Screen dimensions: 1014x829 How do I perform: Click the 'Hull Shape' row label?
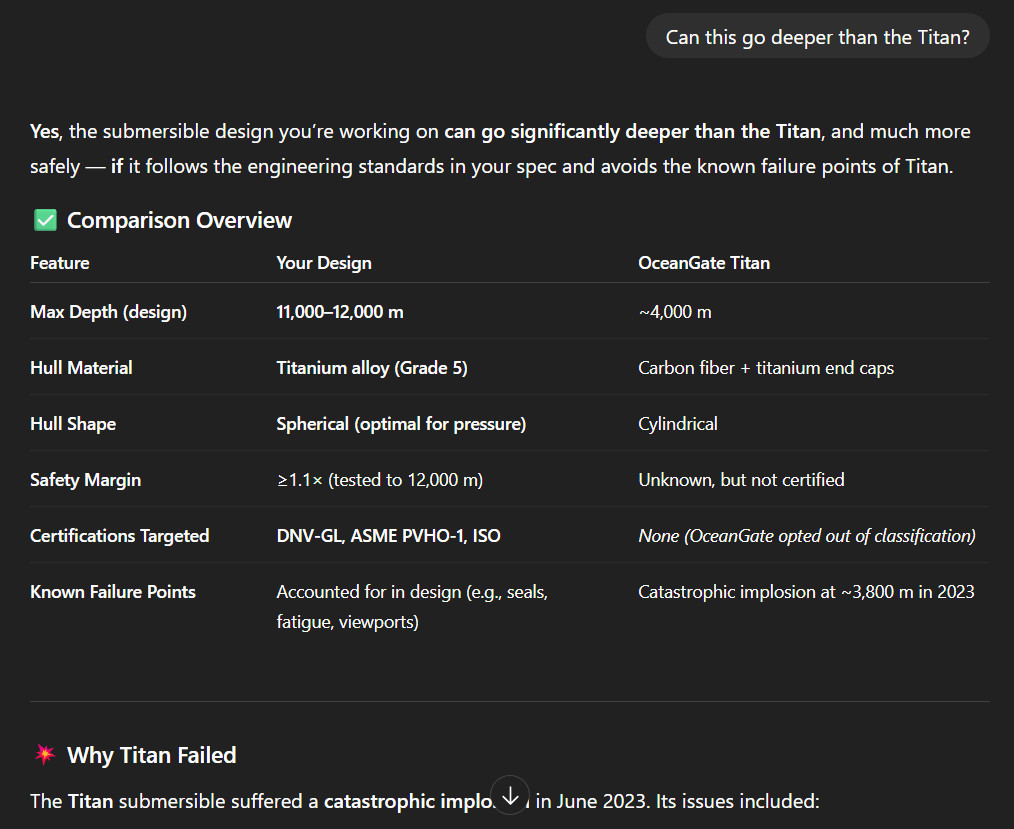click(73, 424)
